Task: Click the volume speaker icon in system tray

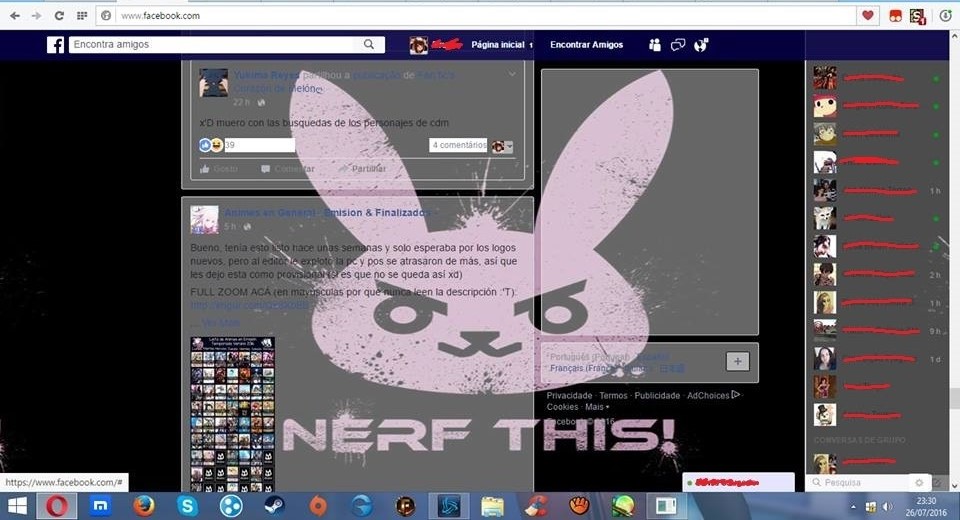Action: (887, 507)
